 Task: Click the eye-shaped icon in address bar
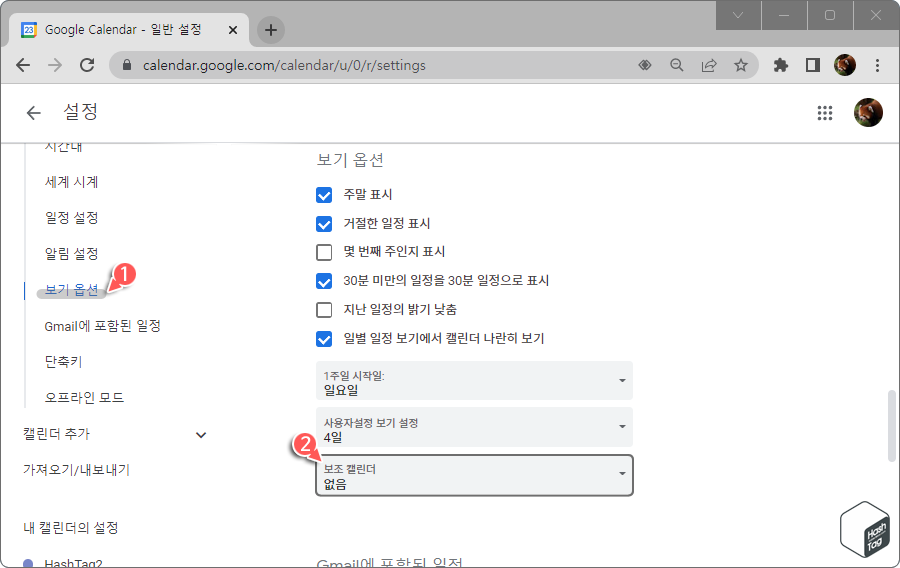pyautogui.click(x=645, y=65)
